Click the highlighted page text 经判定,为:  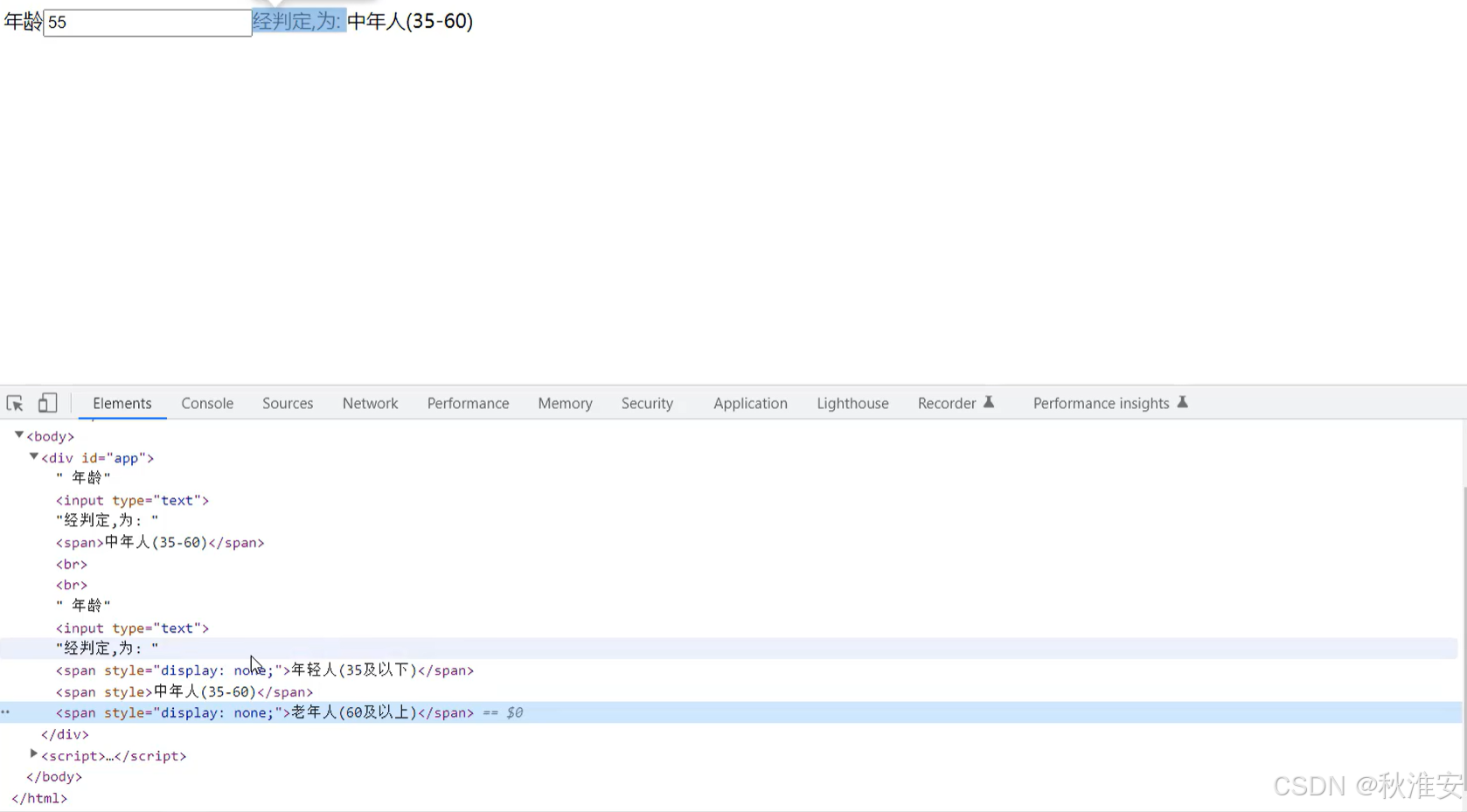coord(299,21)
